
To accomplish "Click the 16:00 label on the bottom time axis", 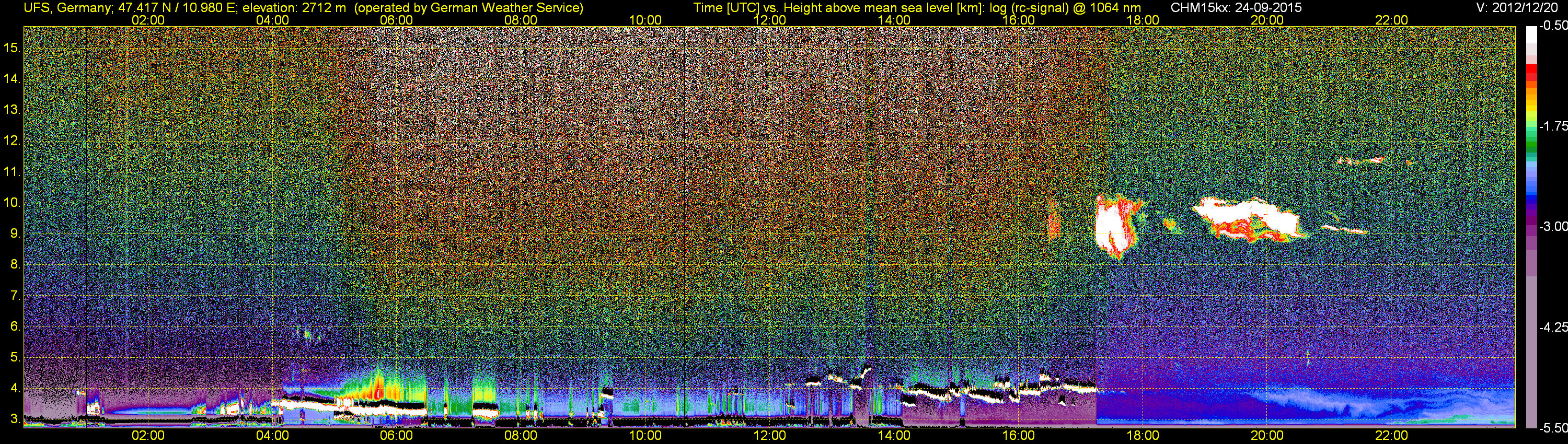I will pyautogui.click(x=1018, y=436).
